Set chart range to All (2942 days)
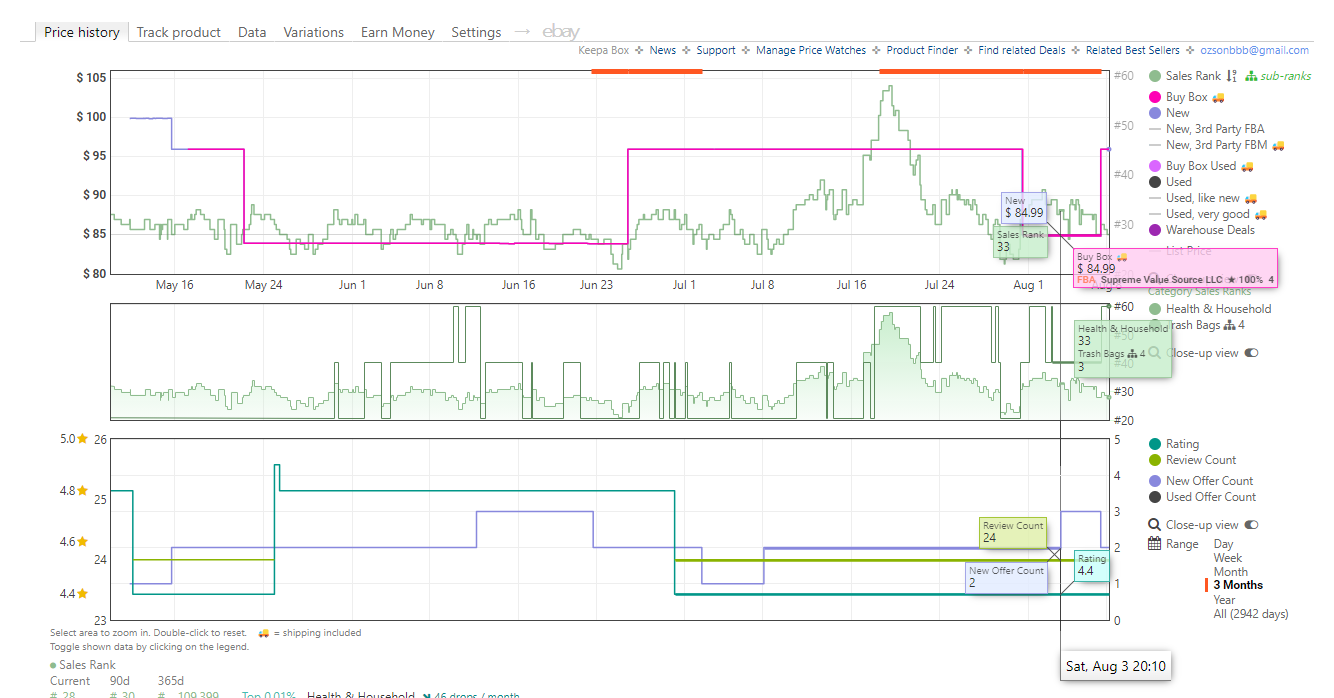Viewport: 1334px width, 698px height. pos(1251,614)
